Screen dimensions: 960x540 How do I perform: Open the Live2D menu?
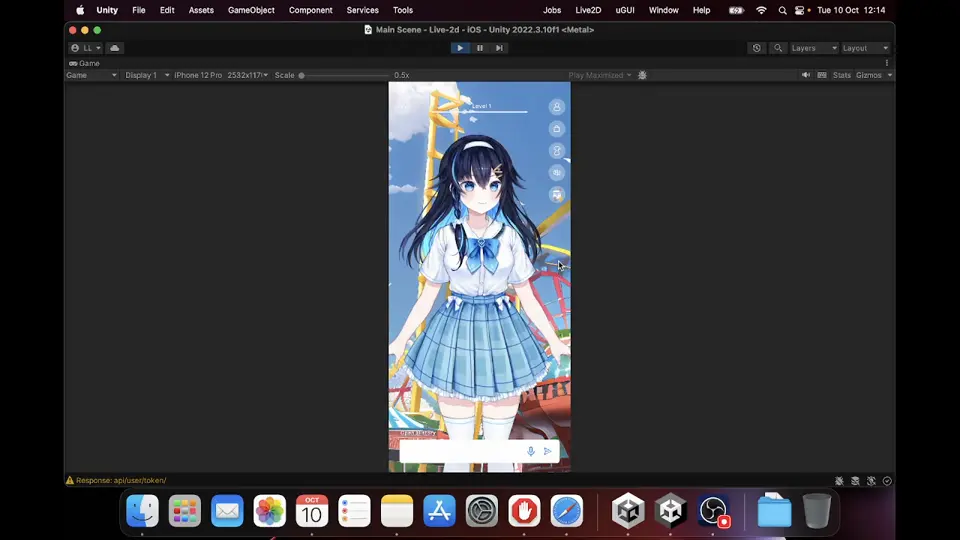[588, 10]
